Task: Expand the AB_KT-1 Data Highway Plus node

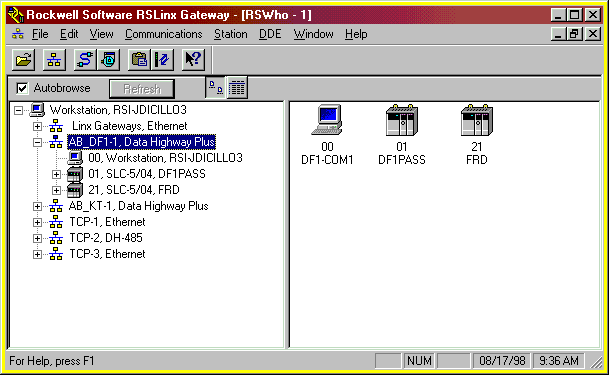Action: click(37, 206)
